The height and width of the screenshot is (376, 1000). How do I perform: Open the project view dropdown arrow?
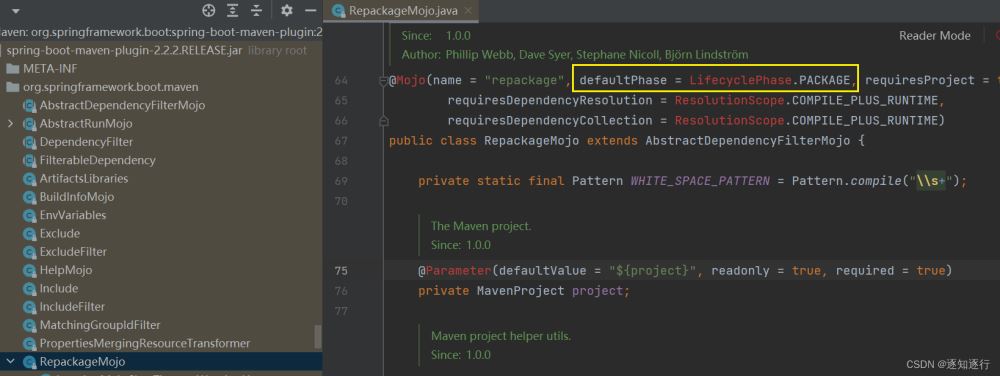[x=15, y=11]
